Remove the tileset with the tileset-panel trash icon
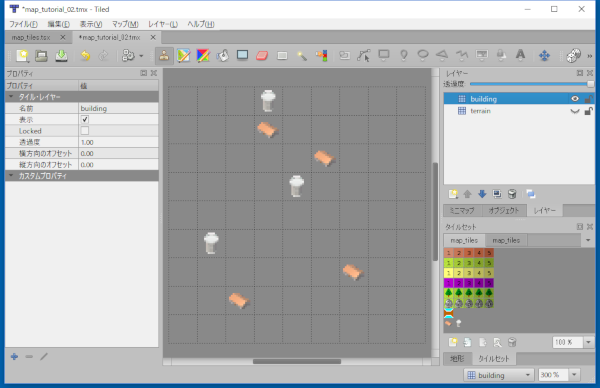Screen dimensions: 600x388 (x=512, y=342)
